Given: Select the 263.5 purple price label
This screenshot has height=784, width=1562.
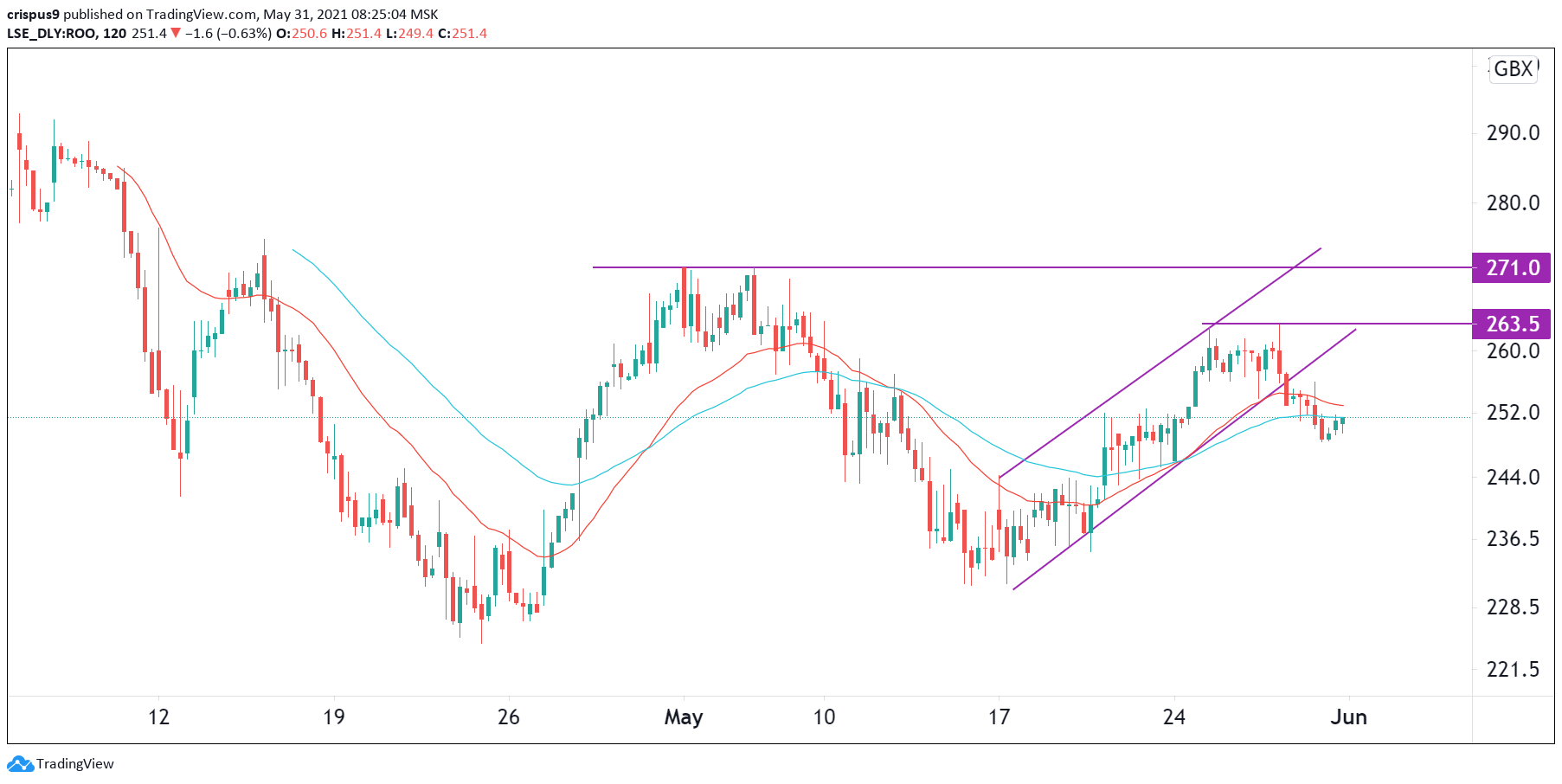Looking at the screenshot, I should tap(1512, 324).
